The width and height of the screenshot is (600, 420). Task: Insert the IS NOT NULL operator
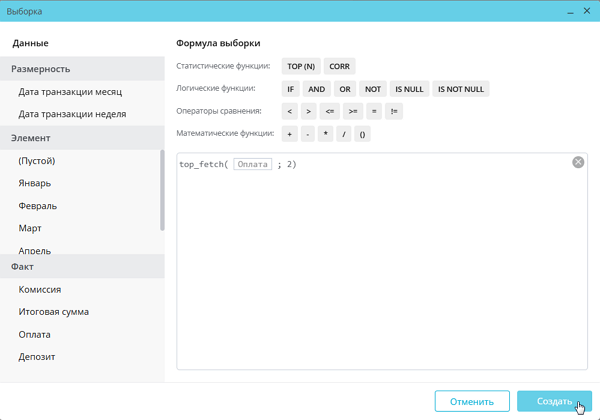click(x=461, y=89)
